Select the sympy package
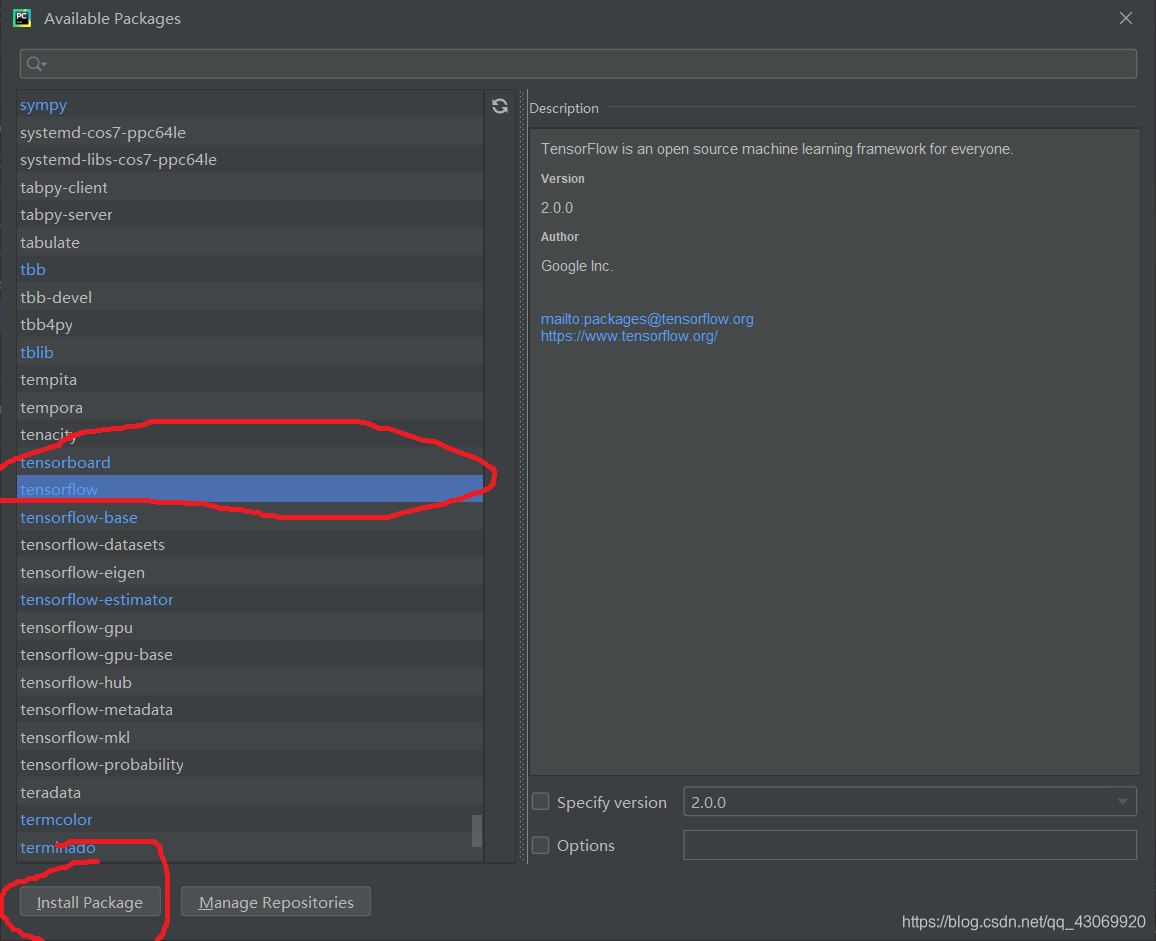The height and width of the screenshot is (941, 1156). 250,105
